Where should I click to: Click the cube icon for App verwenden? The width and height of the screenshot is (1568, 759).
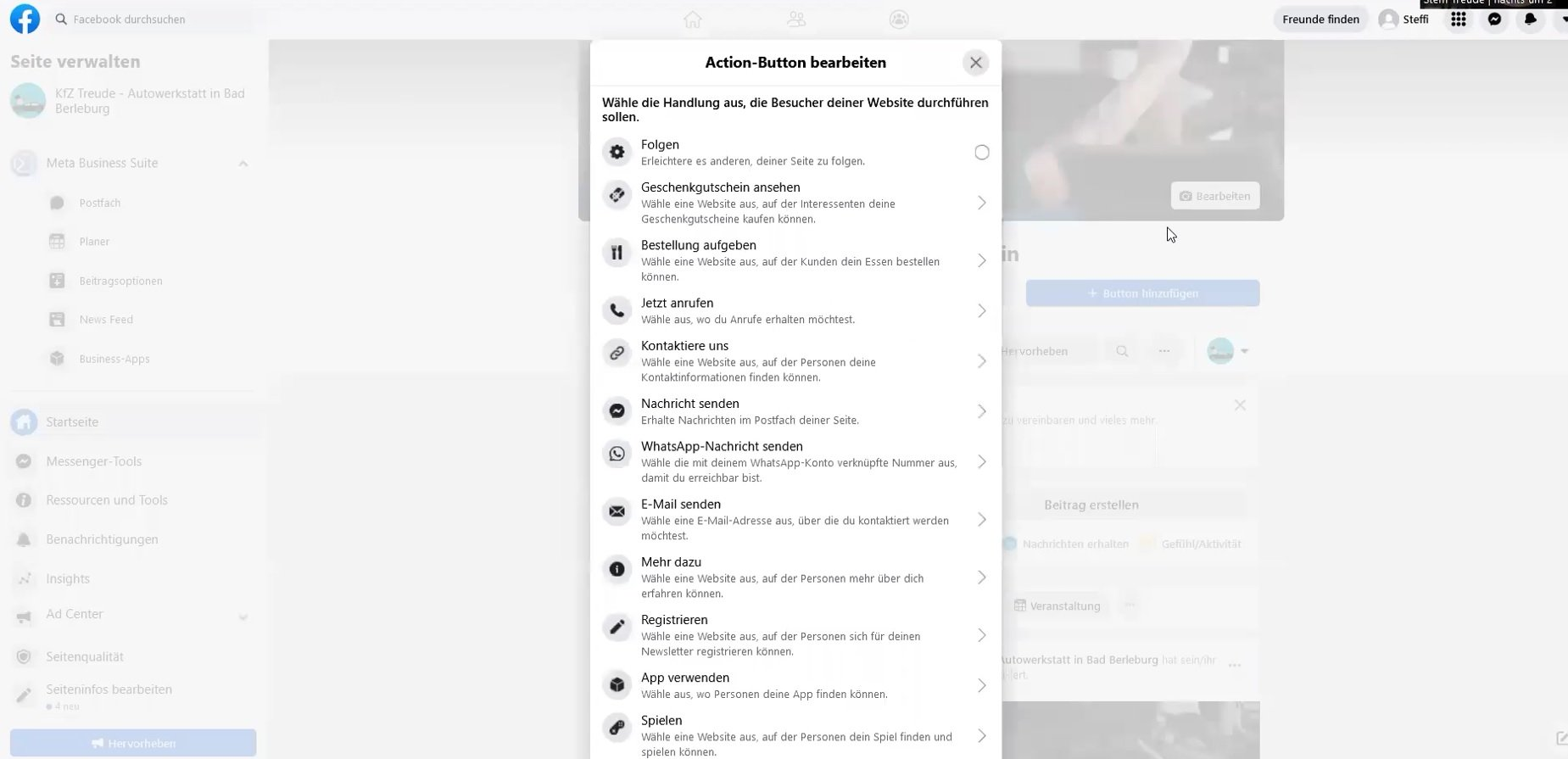(x=617, y=684)
